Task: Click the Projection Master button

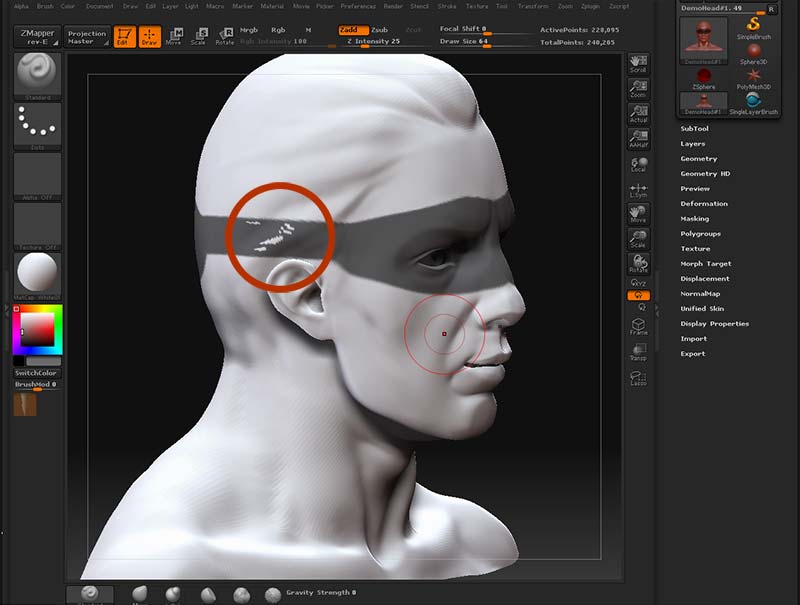Action: (87, 36)
